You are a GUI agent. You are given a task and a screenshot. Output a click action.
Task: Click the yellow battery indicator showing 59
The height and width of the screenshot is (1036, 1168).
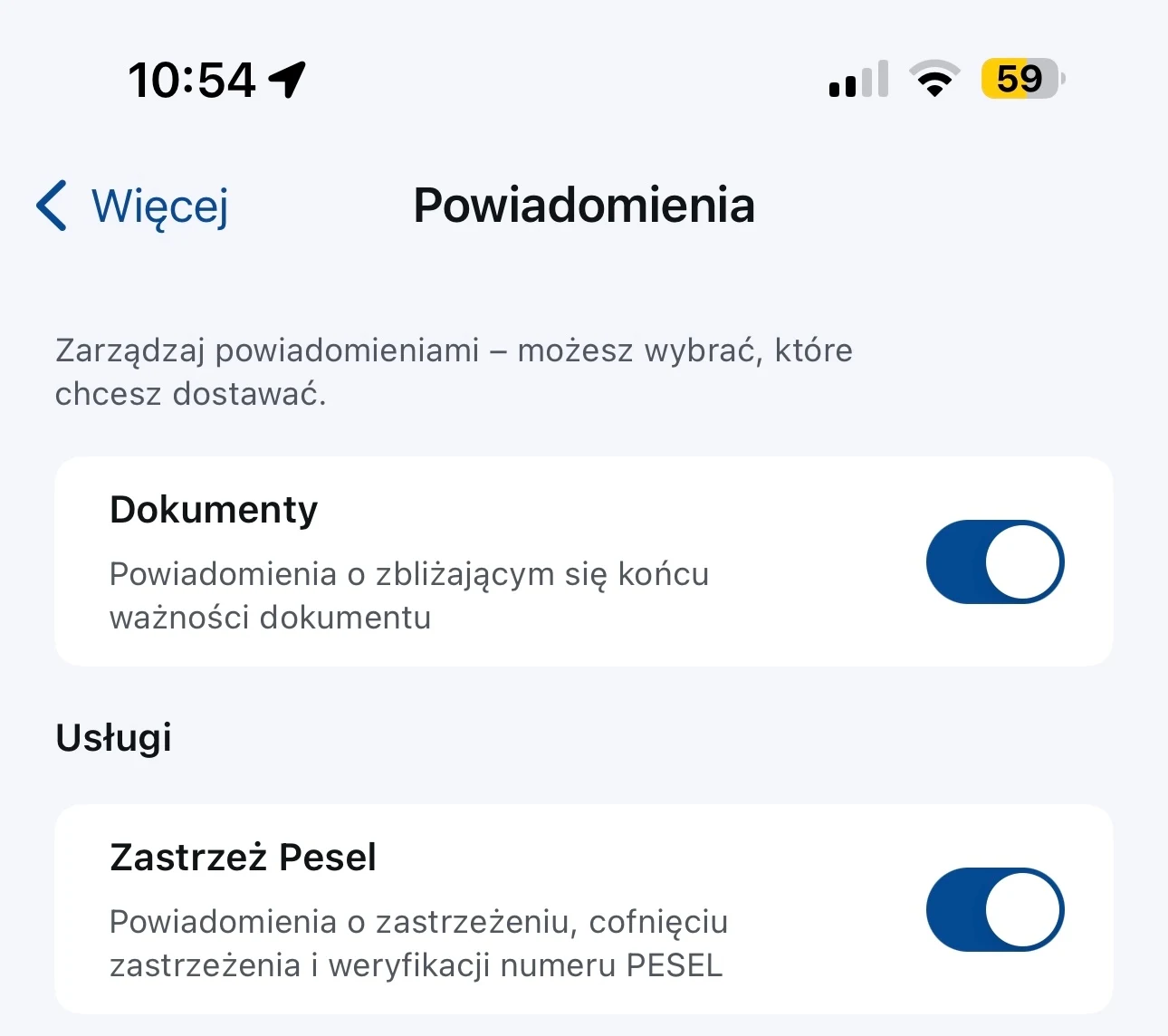pyautogui.click(x=1021, y=79)
